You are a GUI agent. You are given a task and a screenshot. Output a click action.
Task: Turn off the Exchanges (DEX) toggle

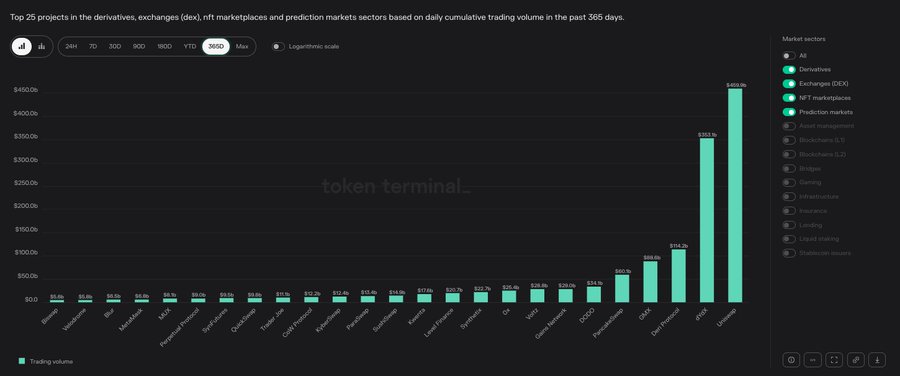789,84
